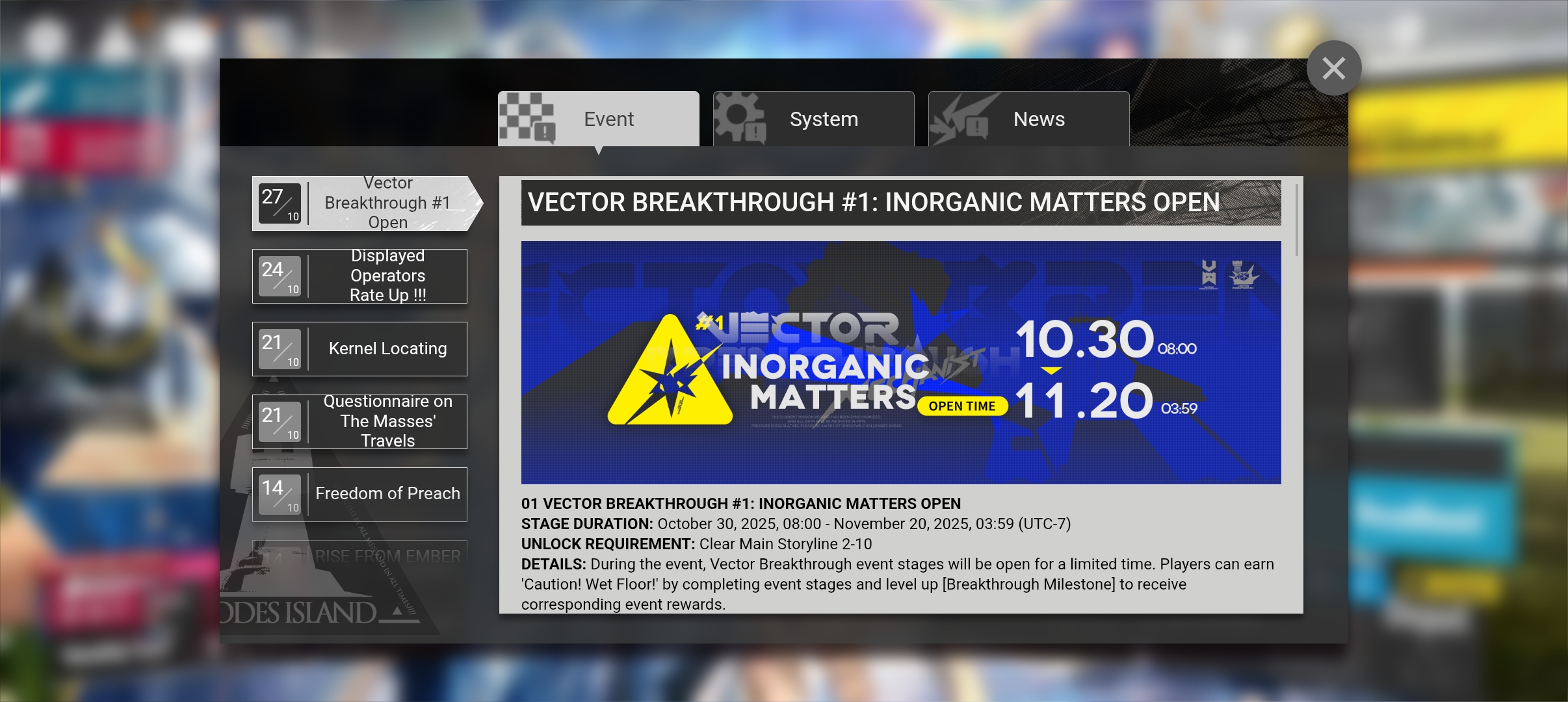
Task: Open Questionnaire on The Masses' Travels
Action: [x=387, y=422]
